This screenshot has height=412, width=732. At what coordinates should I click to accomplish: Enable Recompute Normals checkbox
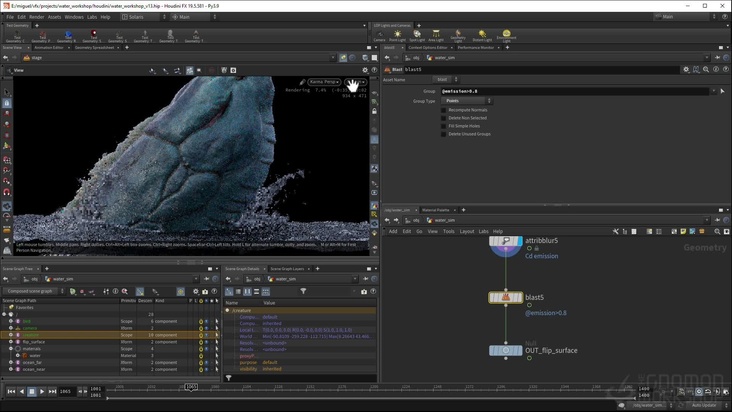[443, 110]
